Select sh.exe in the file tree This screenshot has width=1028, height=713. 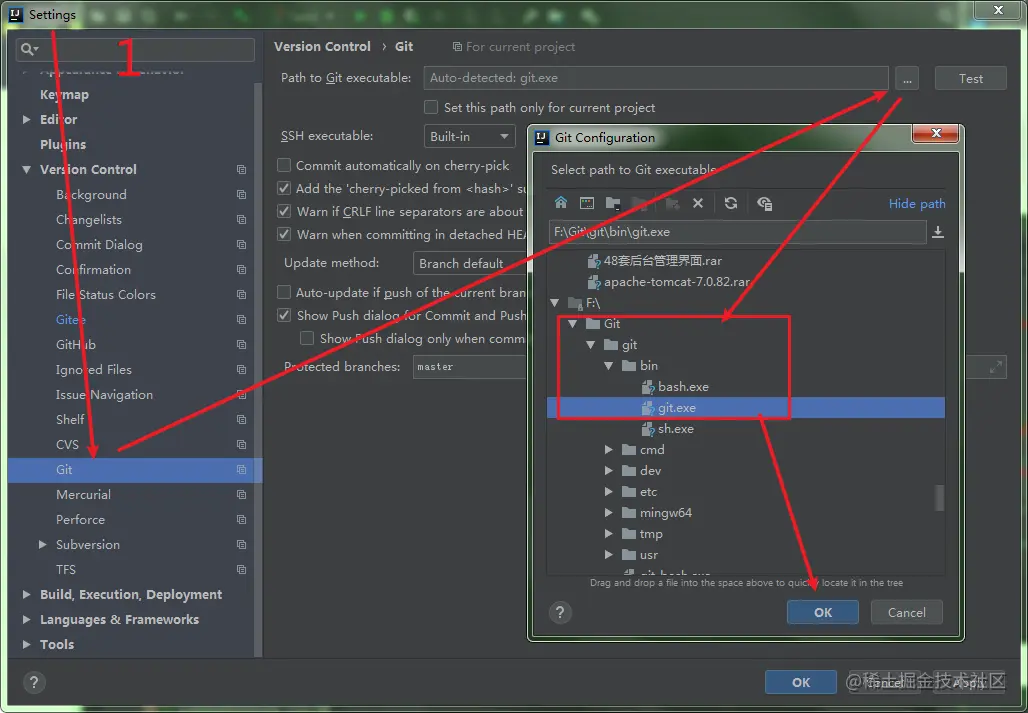point(675,429)
